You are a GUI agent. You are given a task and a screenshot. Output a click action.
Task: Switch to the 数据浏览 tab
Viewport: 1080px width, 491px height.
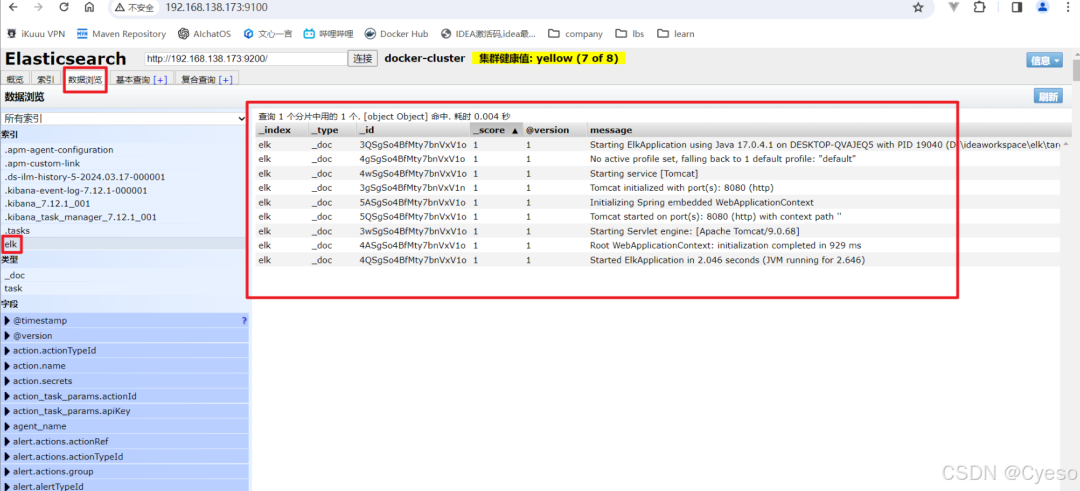coord(85,80)
